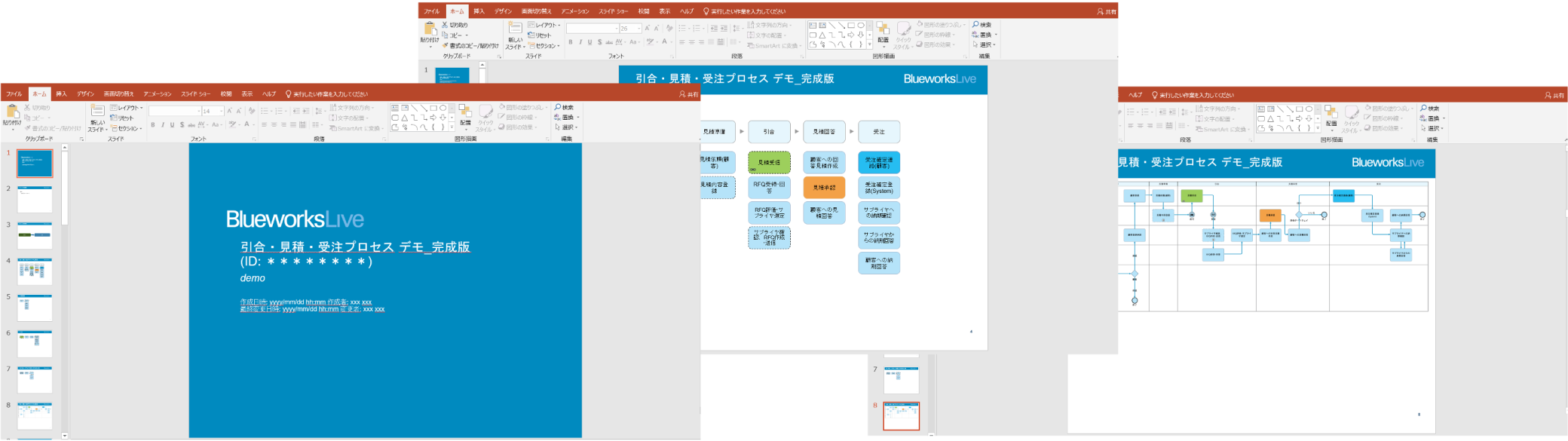Toggle center alignment in the right window ribbon
This screenshot has height=441, width=1568.
click(x=1140, y=126)
